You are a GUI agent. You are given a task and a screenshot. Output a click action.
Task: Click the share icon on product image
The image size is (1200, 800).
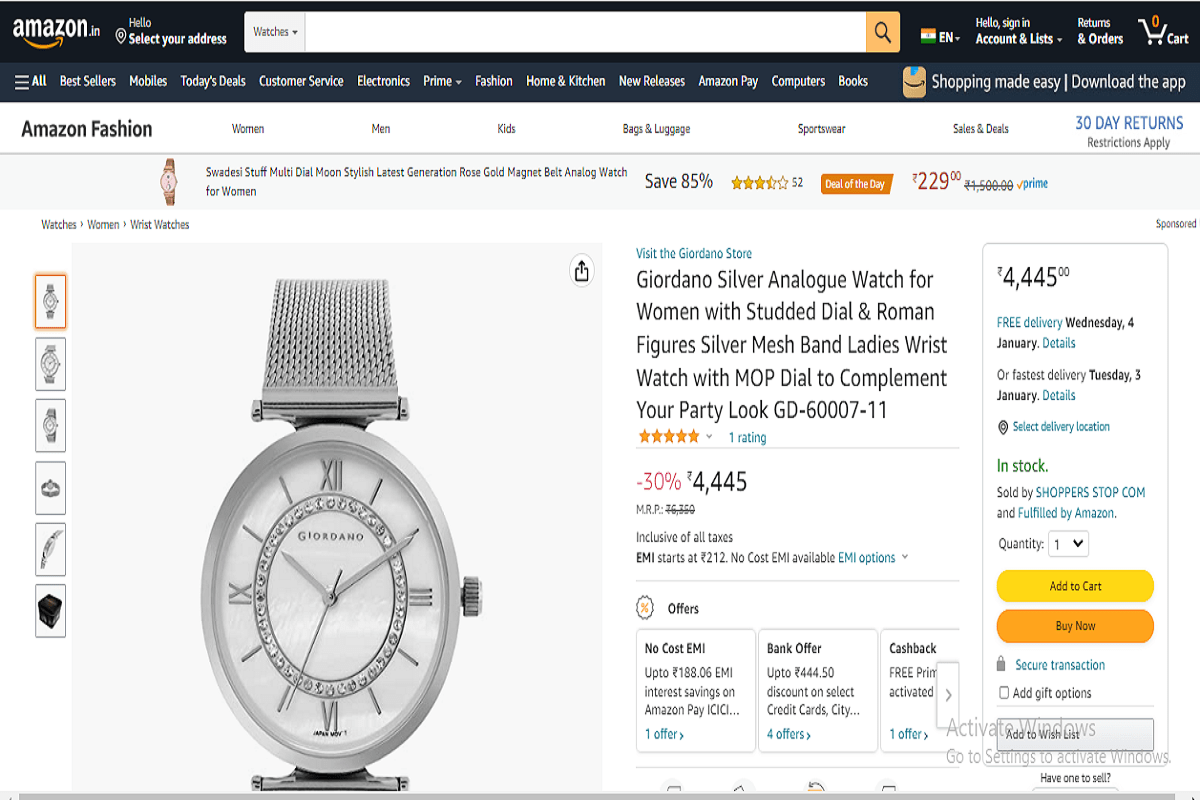(x=581, y=270)
